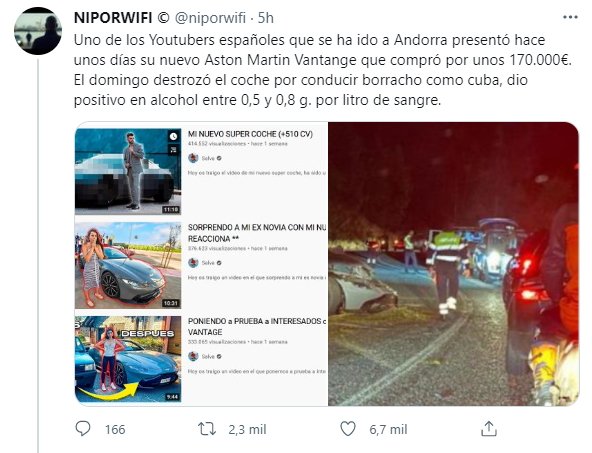
Task: Open the three-dot more options menu
Action: pos(570,17)
